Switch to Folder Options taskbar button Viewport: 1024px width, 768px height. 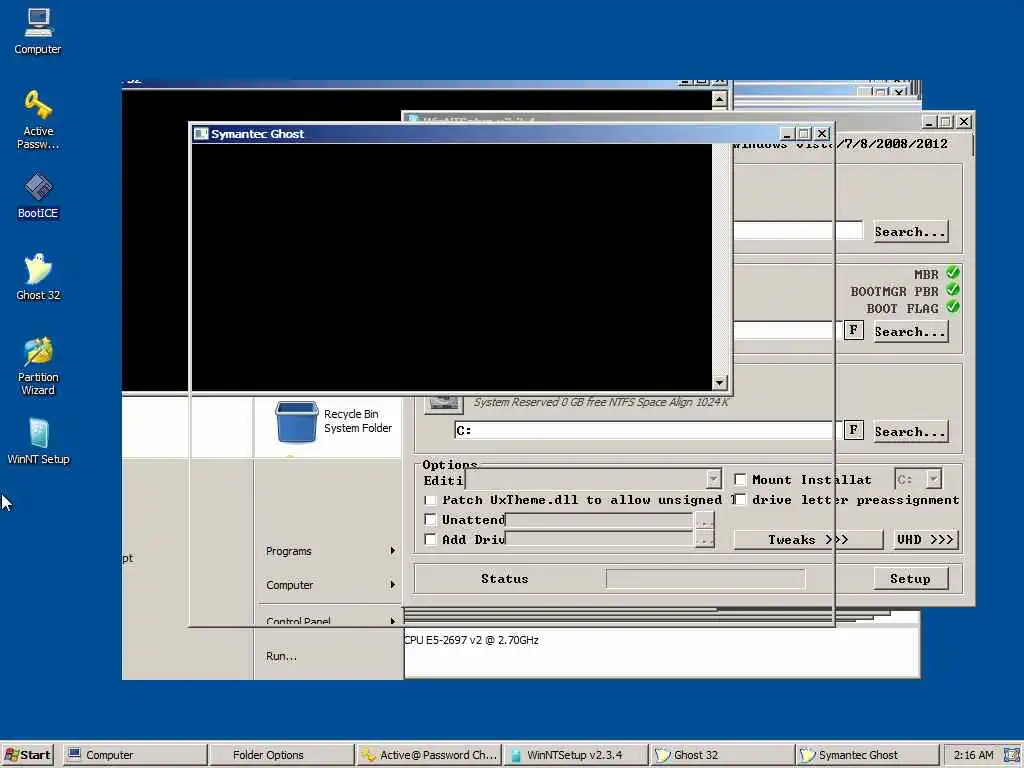coord(281,755)
